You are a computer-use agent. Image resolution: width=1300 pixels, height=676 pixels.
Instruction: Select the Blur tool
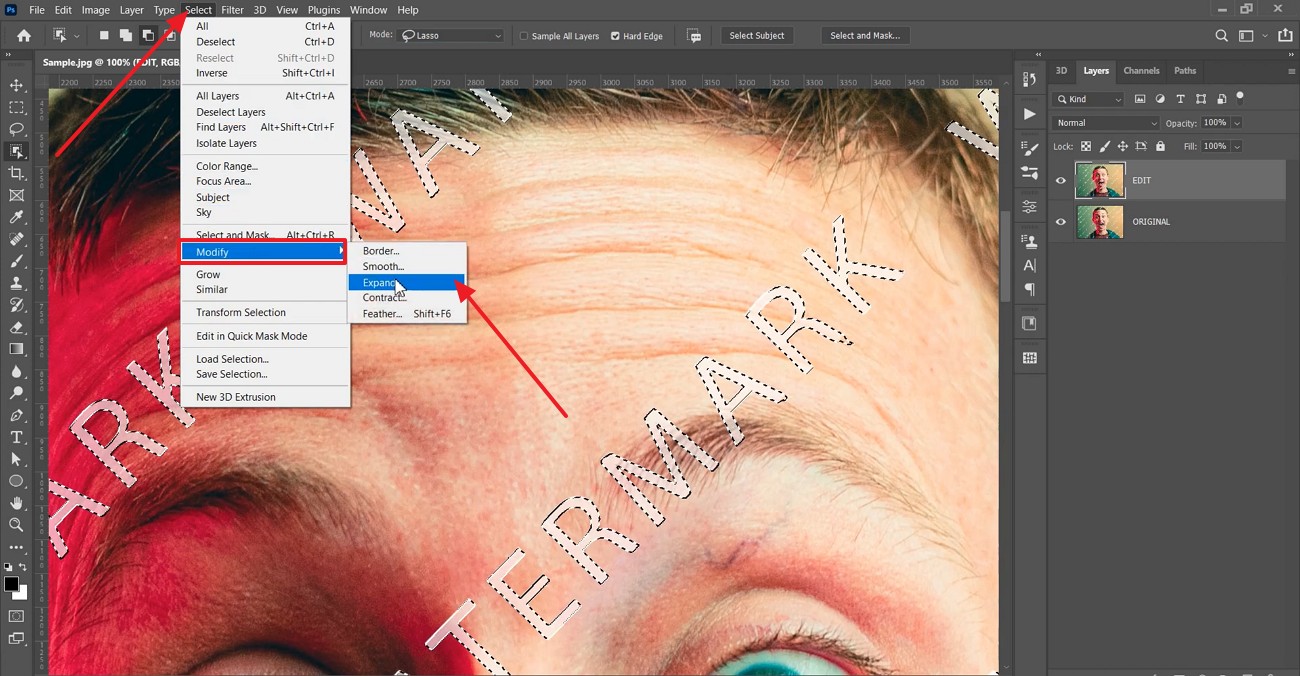tap(16, 371)
